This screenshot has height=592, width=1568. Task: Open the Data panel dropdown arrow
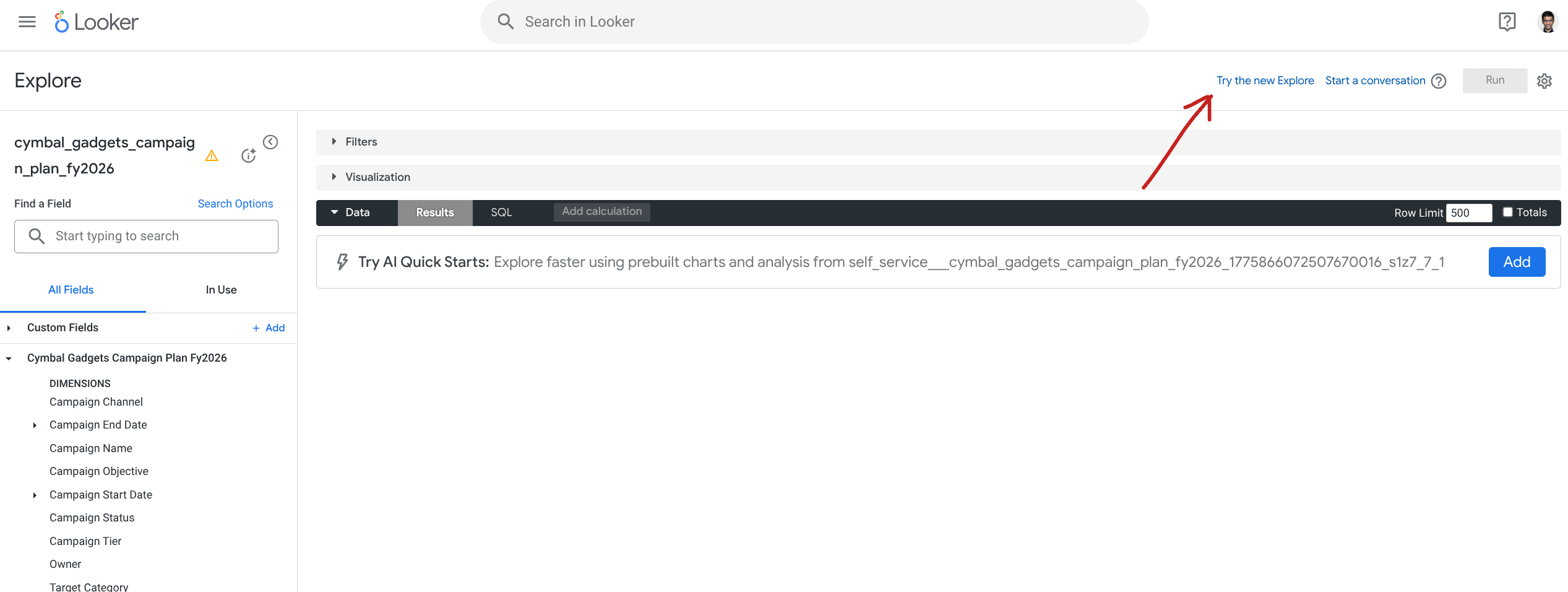(x=335, y=212)
